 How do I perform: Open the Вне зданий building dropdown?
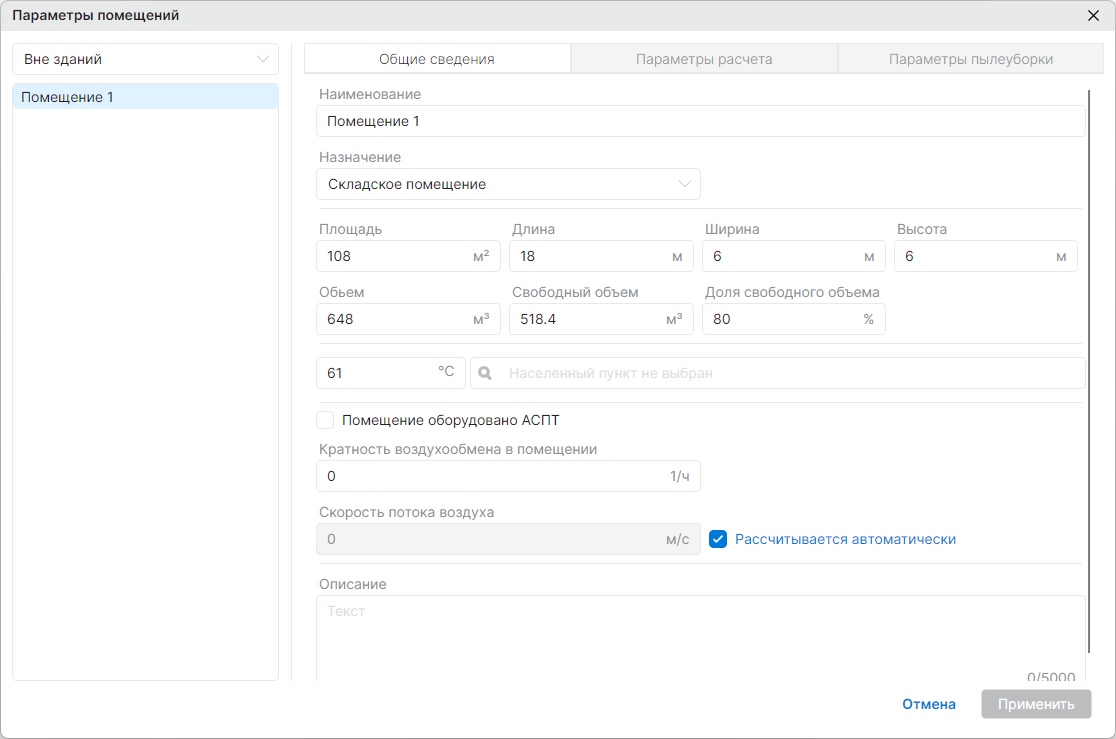coord(145,59)
